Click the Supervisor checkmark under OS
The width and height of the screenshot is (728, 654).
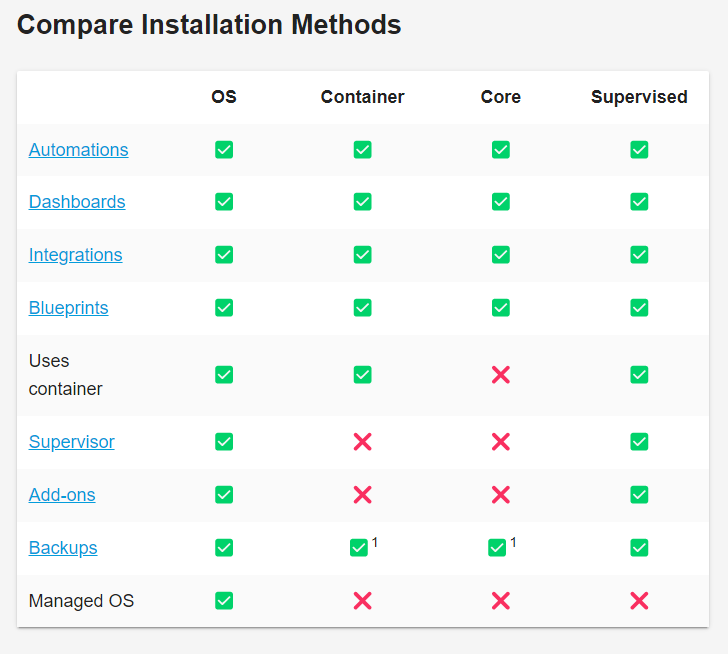pyautogui.click(x=224, y=442)
